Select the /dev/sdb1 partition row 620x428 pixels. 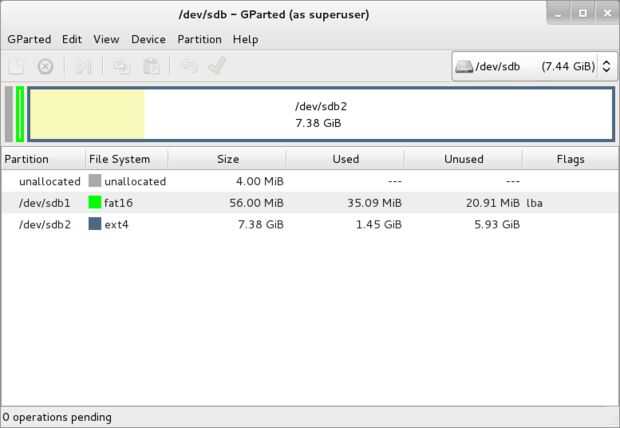310,203
